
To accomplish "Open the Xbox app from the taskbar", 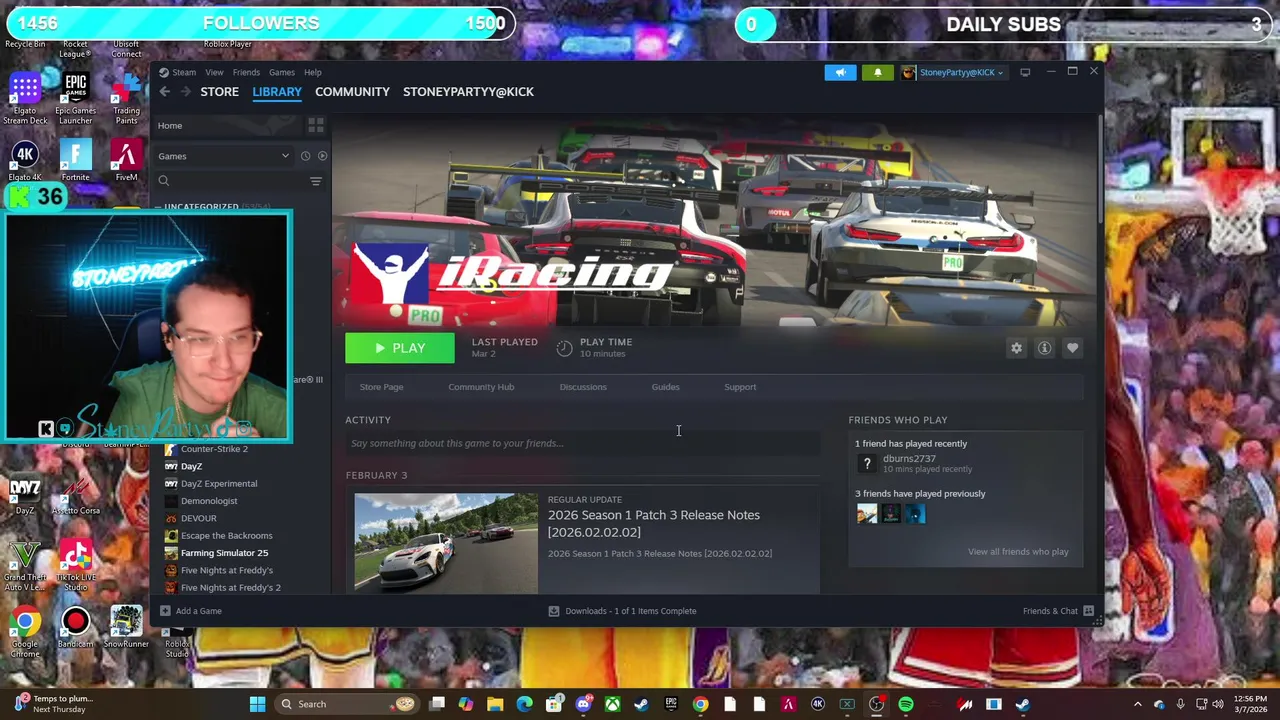I will point(612,705).
